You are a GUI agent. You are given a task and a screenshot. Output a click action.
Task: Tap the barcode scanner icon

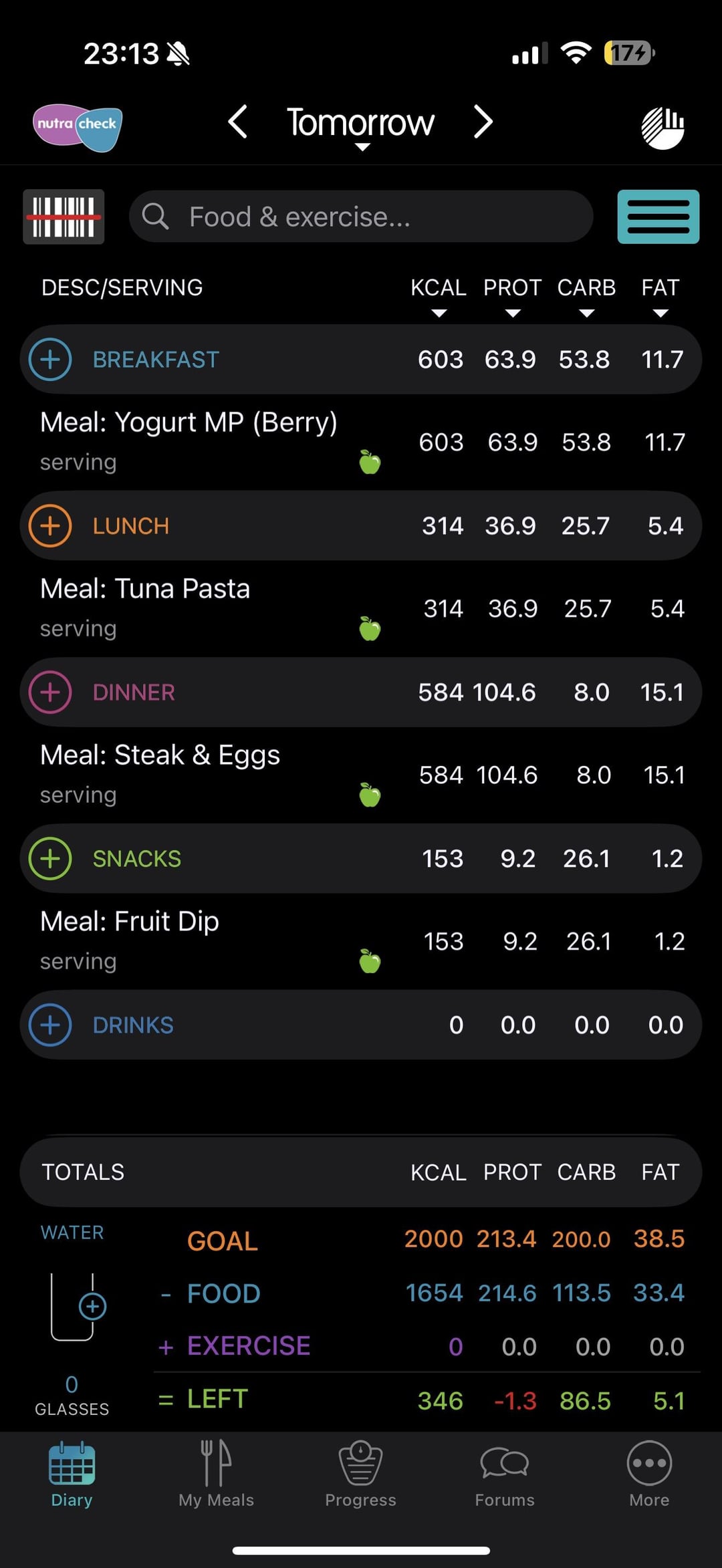[64, 217]
